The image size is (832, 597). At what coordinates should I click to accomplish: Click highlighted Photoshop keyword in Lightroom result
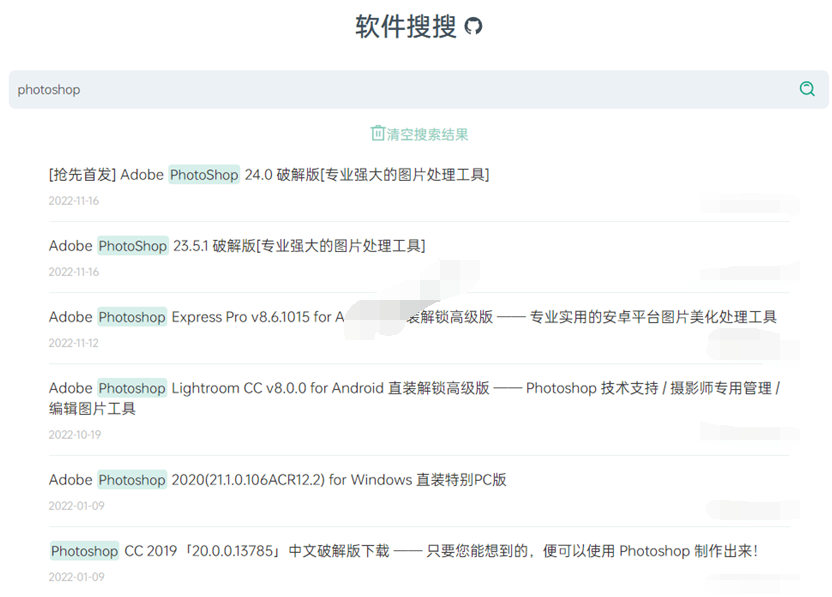pos(132,388)
